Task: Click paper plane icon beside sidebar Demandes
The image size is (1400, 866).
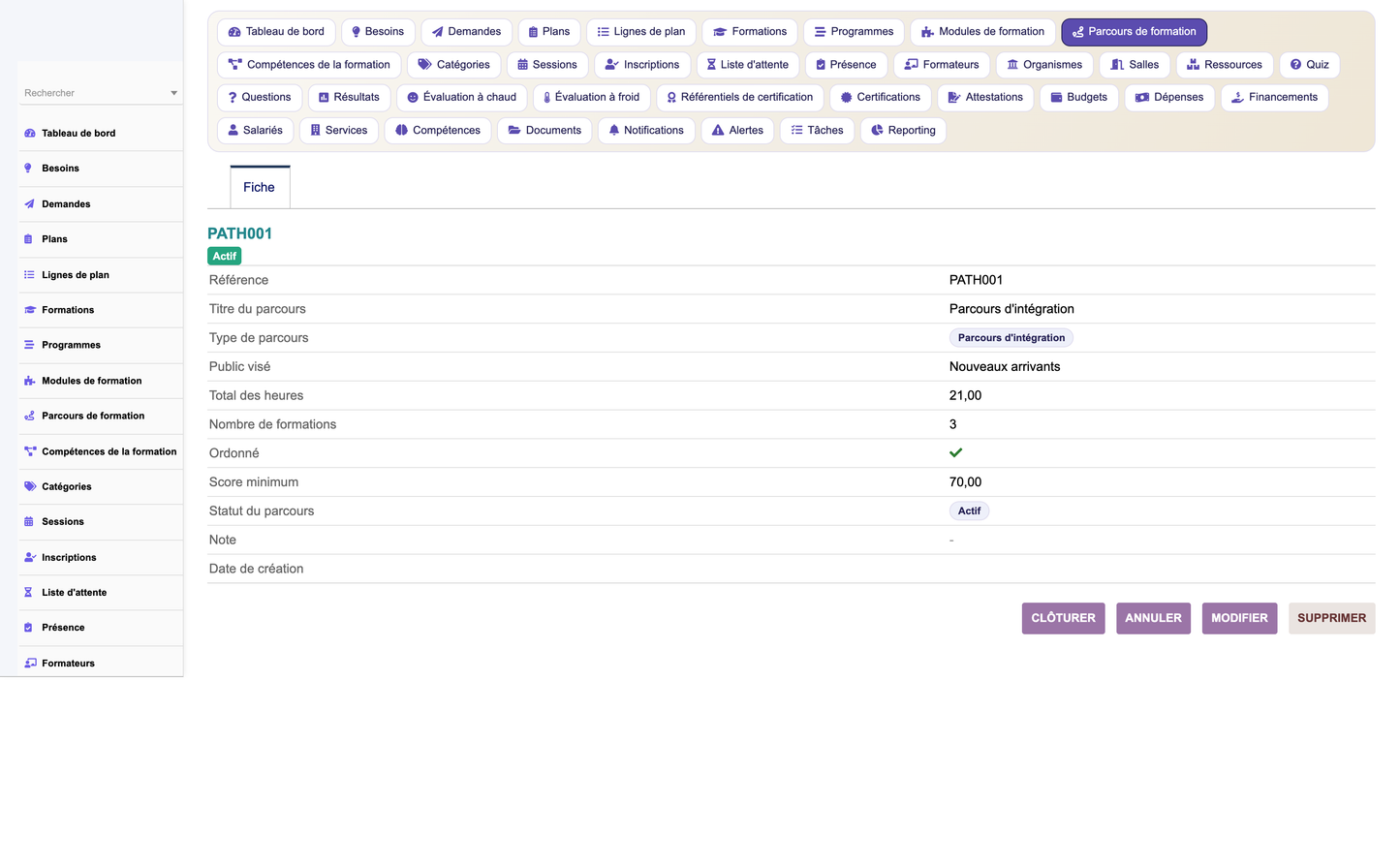Action: 29,204
